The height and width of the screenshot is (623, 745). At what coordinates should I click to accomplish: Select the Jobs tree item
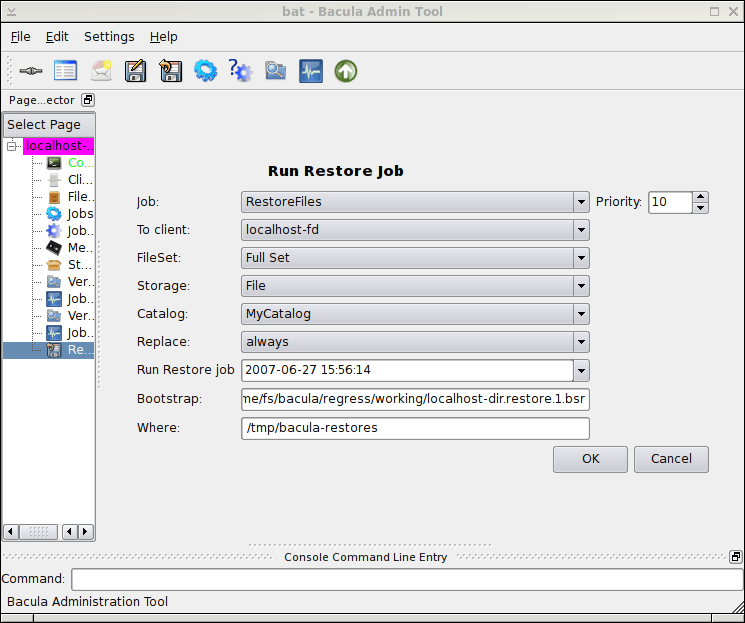(70, 214)
